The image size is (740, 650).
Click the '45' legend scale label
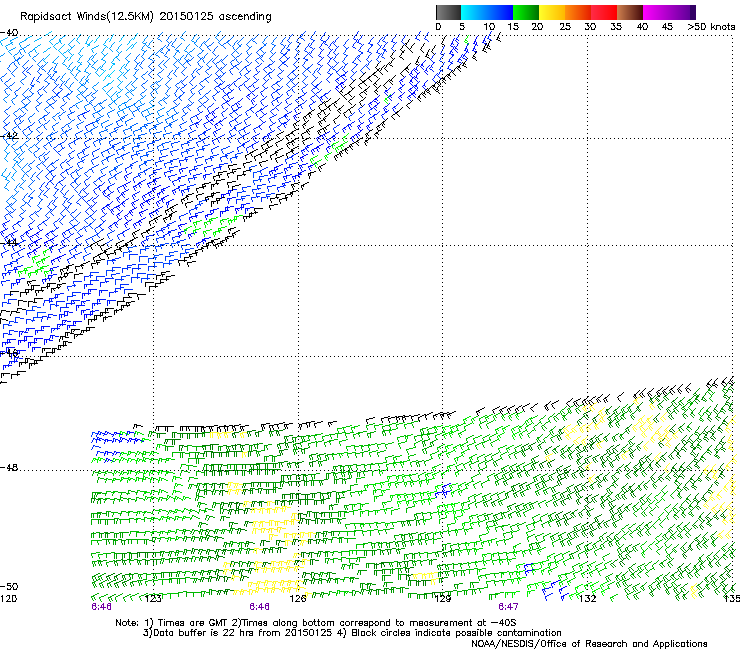[667, 27]
